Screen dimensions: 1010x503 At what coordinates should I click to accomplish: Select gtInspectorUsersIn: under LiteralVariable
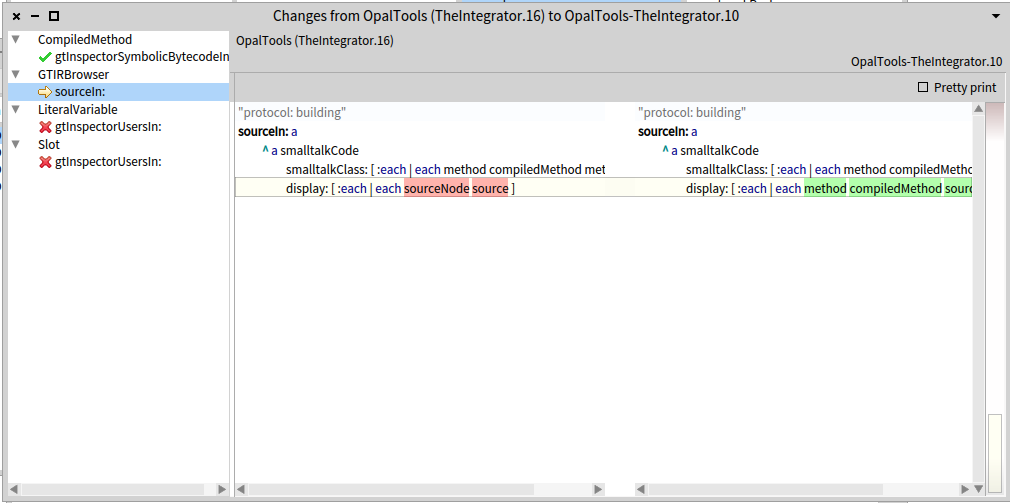point(119,127)
